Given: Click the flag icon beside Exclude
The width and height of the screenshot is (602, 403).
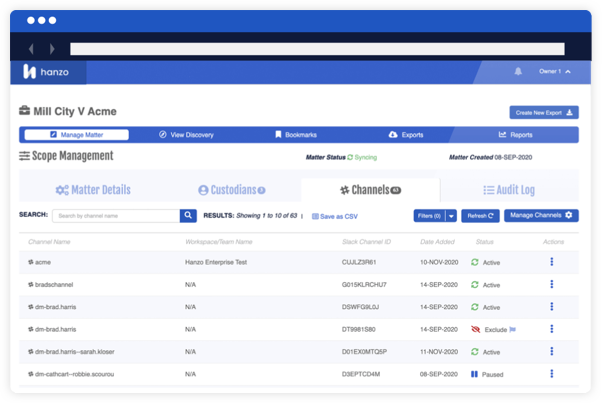Looking at the screenshot, I should tap(513, 329).
